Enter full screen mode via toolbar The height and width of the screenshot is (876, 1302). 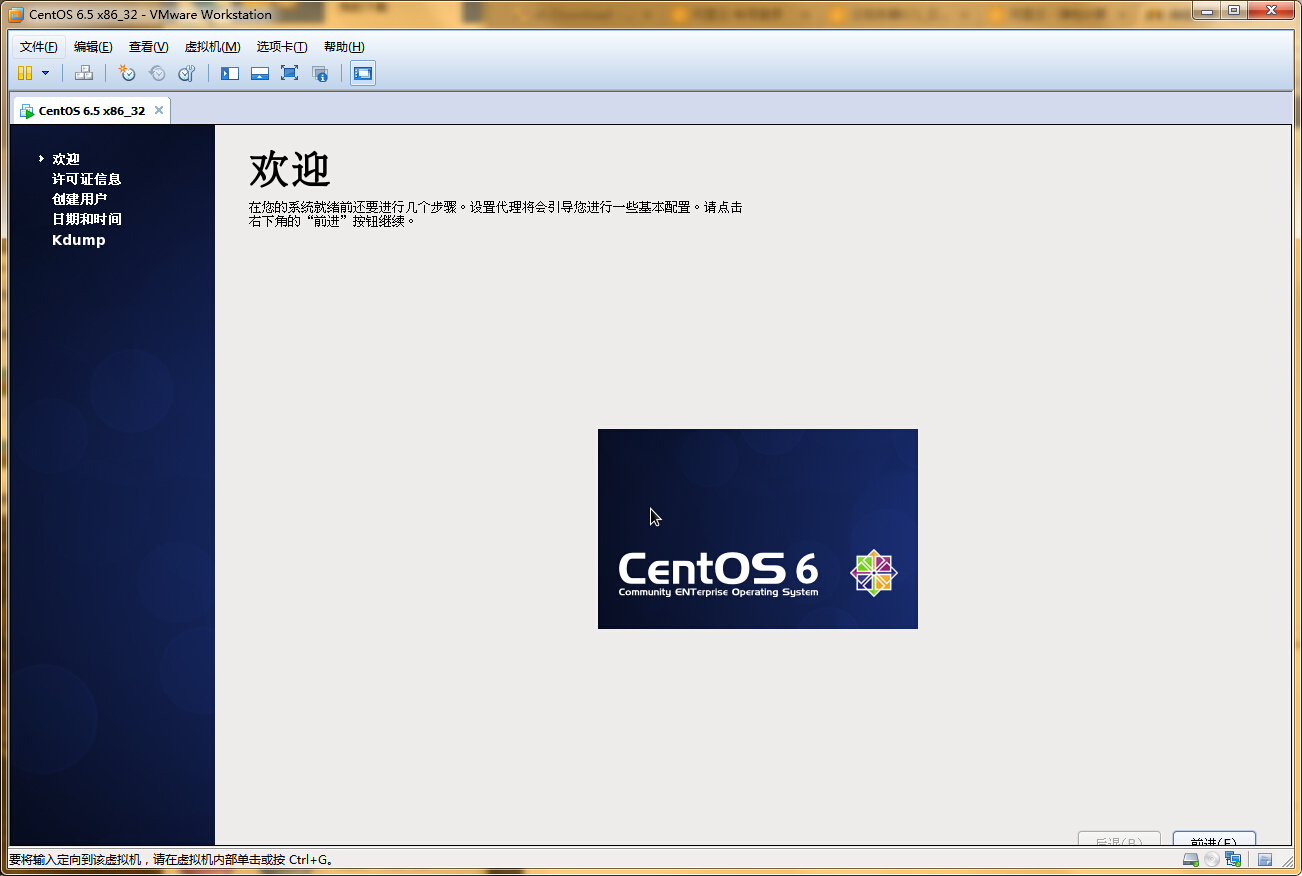pyautogui.click(x=289, y=73)
